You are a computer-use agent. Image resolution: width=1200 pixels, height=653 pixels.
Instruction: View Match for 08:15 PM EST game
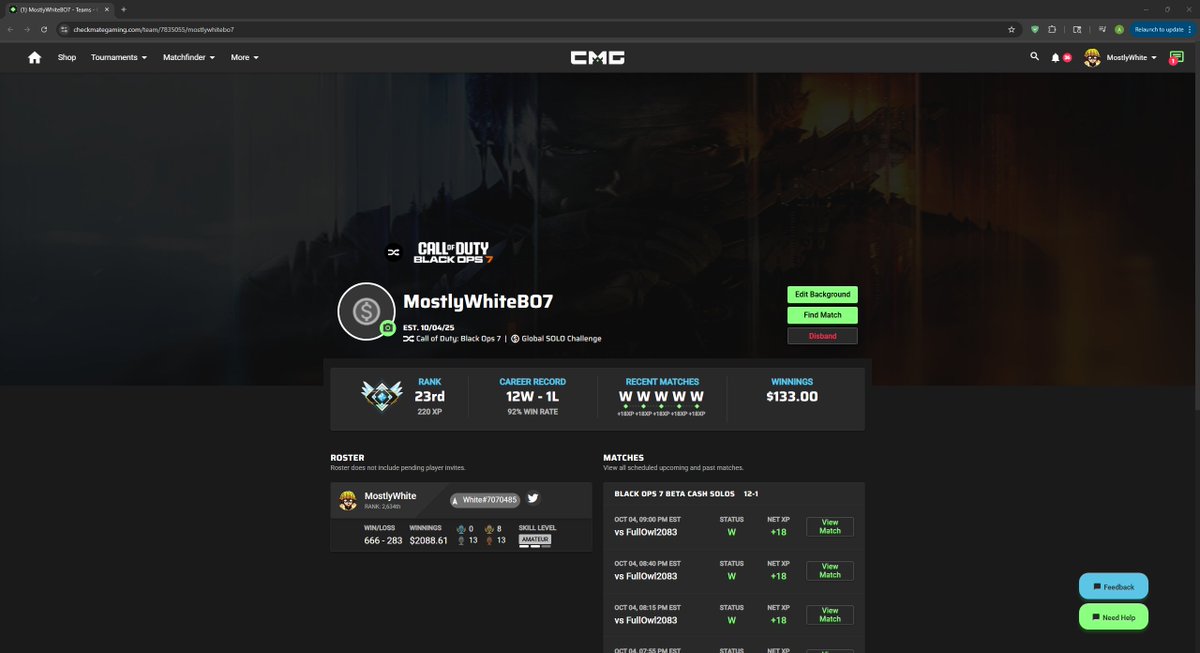point(830,615)
